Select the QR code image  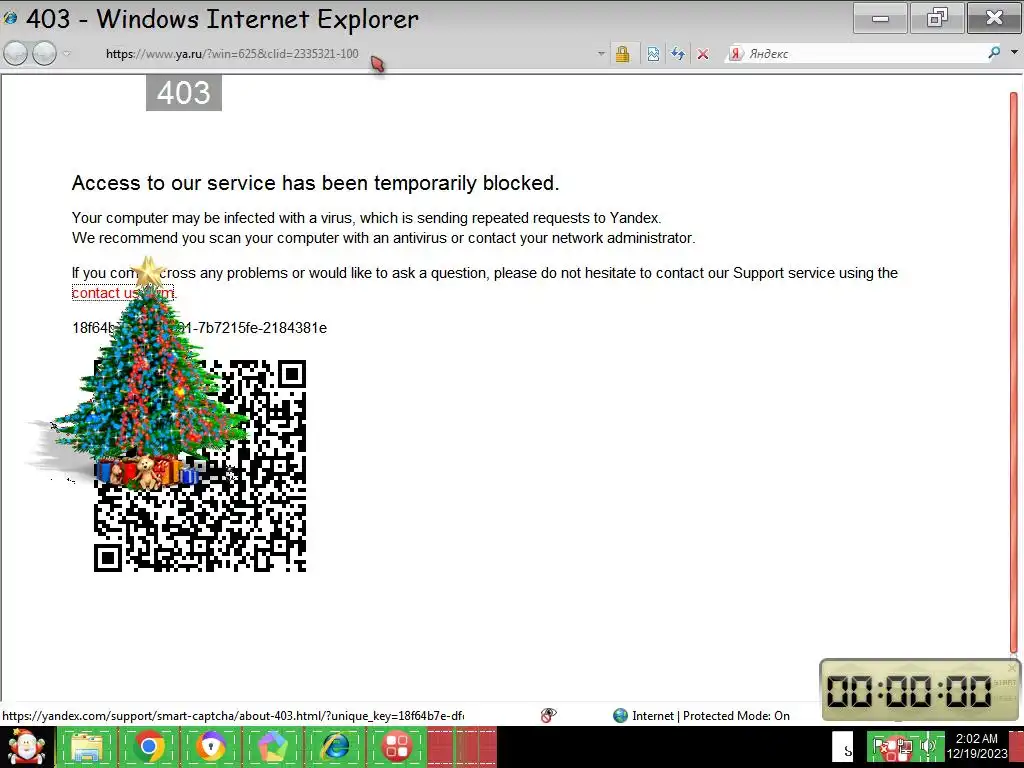coord(200,466)
